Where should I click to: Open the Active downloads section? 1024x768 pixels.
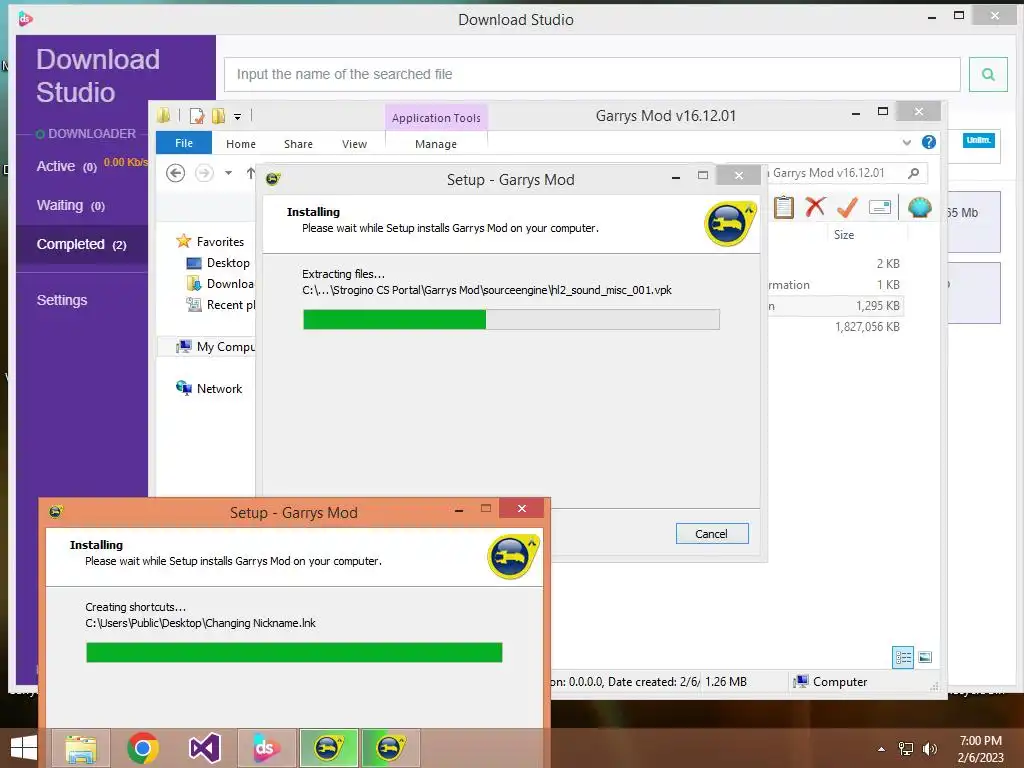67,167
